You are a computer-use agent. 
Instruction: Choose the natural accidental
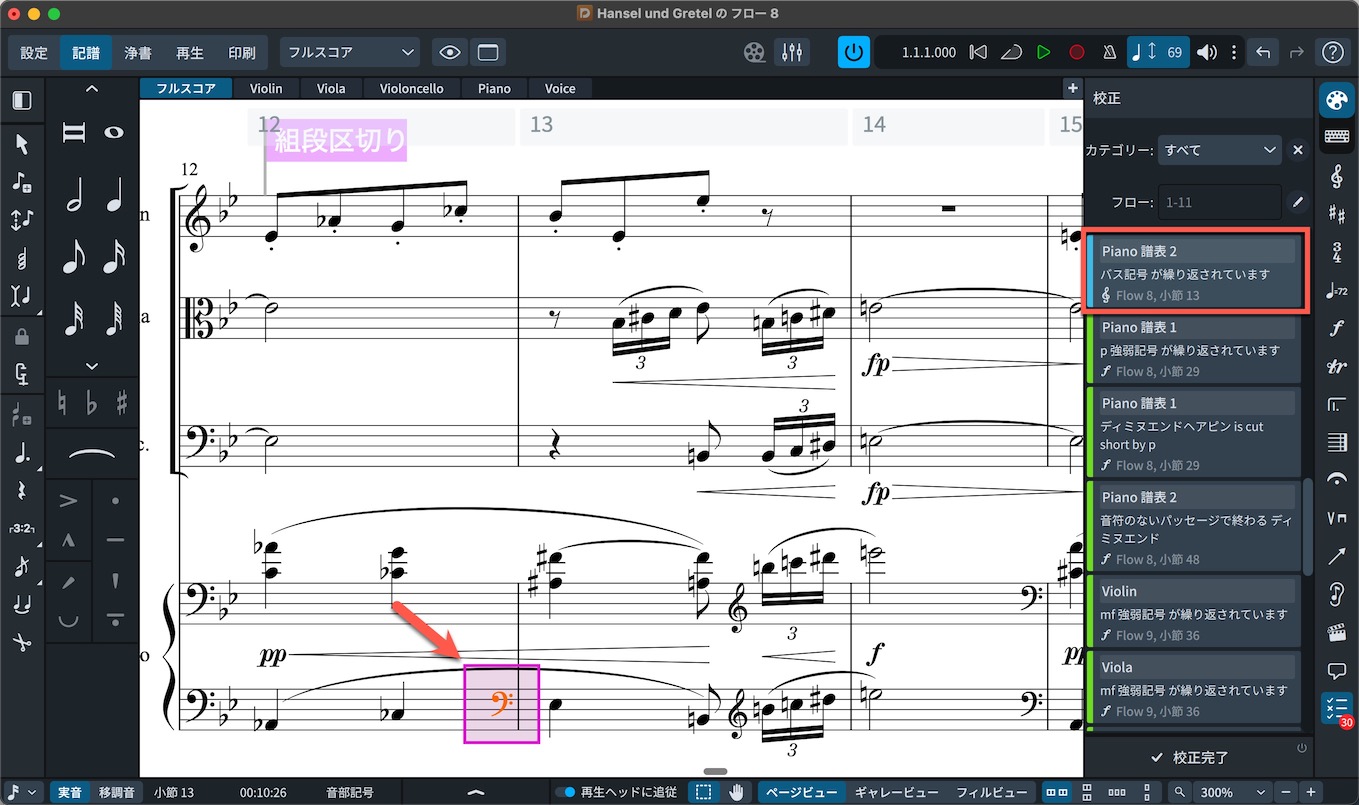coord(61,404)
